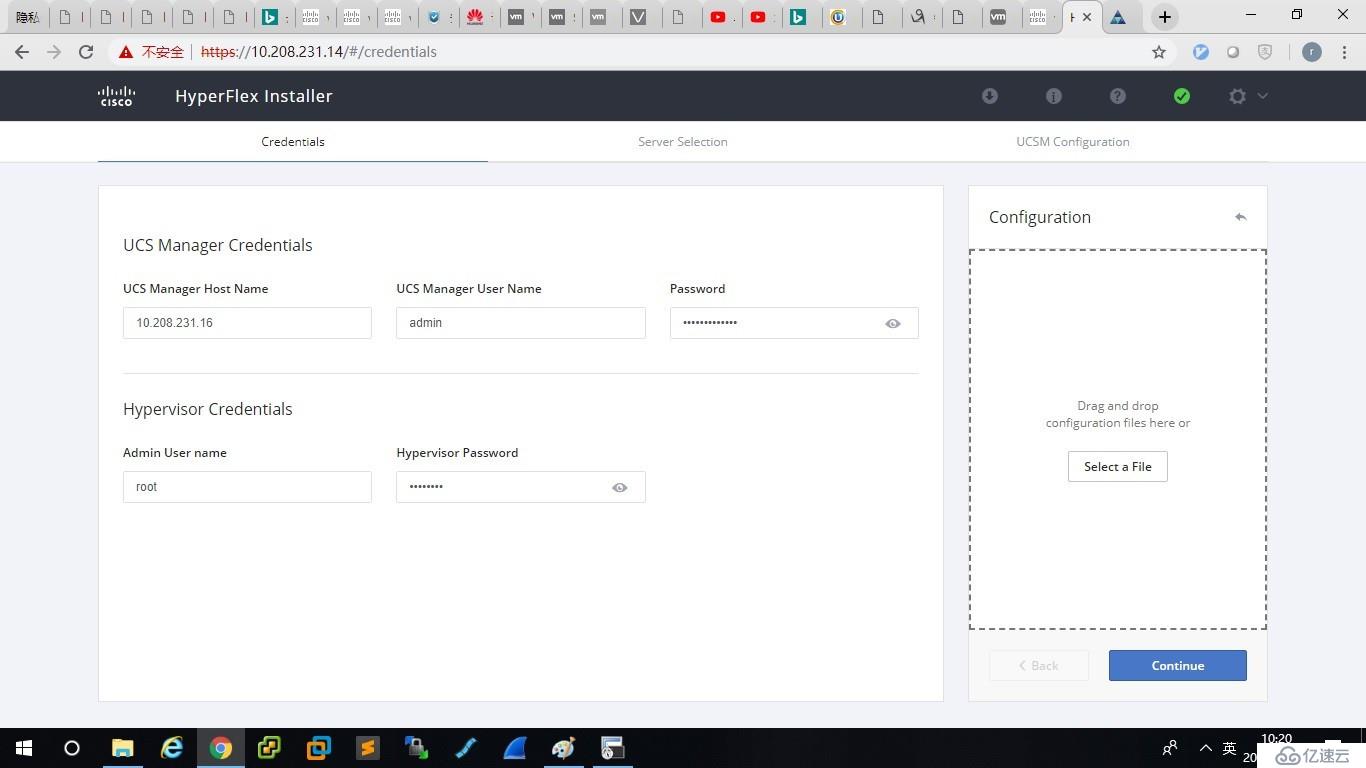Image resolution: width=1366 pixels, height=768 pixels.
Task: Bookmark this page with the star
Action: (1159, 52)
